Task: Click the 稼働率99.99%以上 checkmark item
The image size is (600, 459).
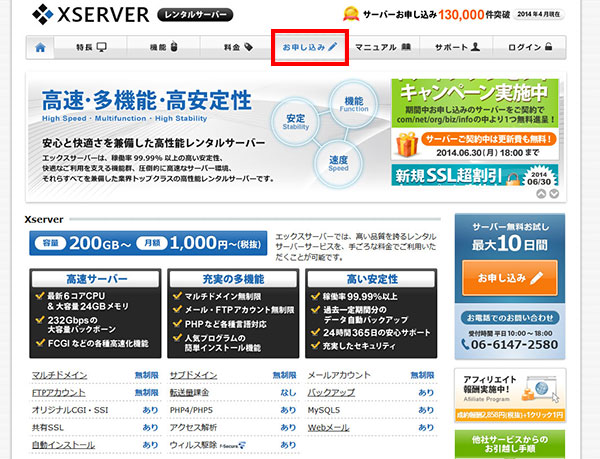Action: 354,296
